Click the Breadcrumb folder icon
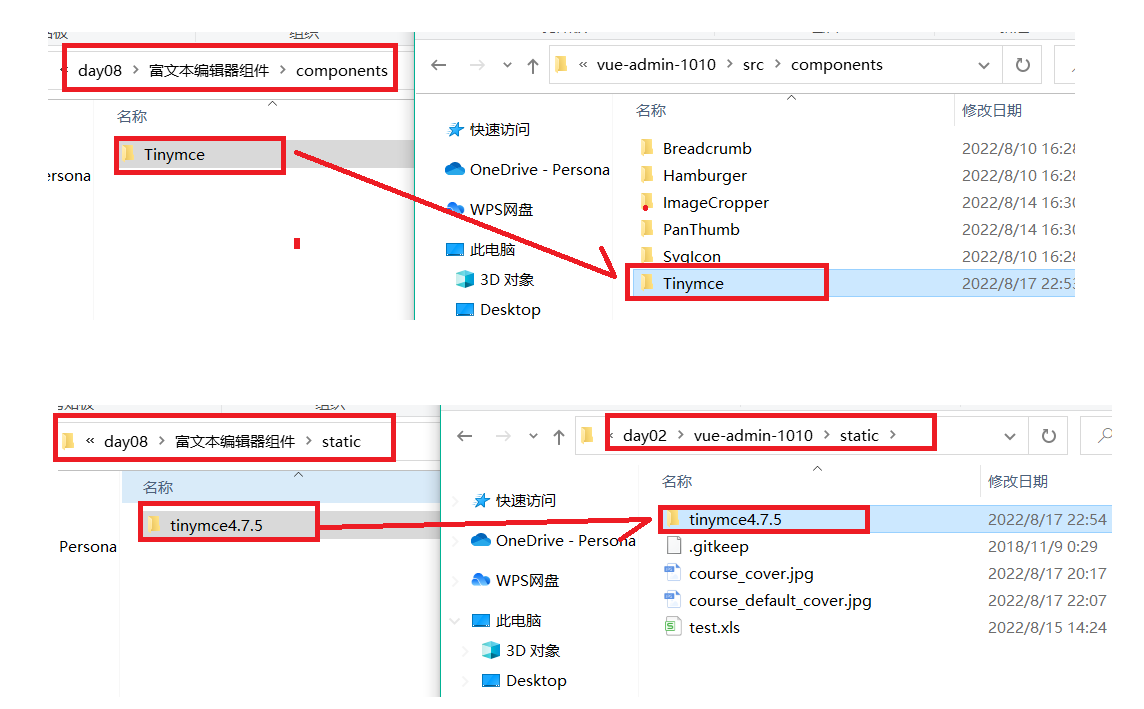This screenshot has height=709, width=1144. pyautogui.click(x=646, y=147)
